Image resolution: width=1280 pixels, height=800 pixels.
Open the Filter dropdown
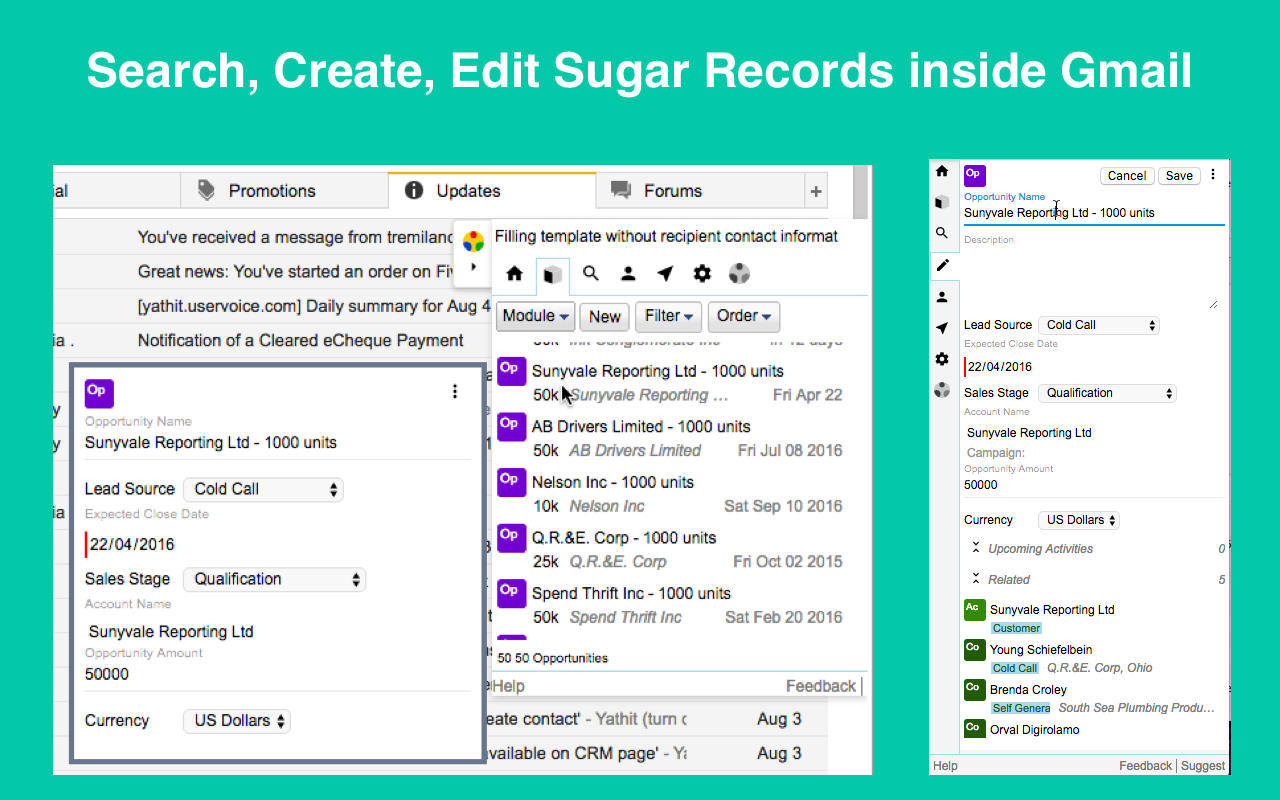pyautogui.click(x=669, y=316)
